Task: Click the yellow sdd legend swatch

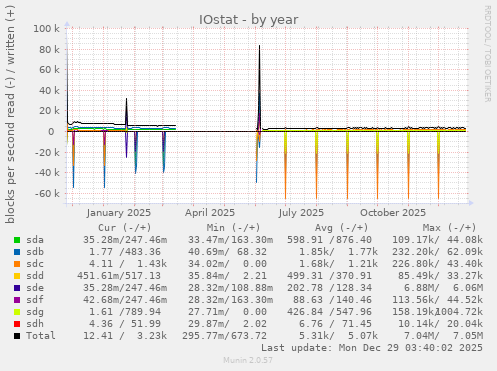Action: [x=17, y=276]
